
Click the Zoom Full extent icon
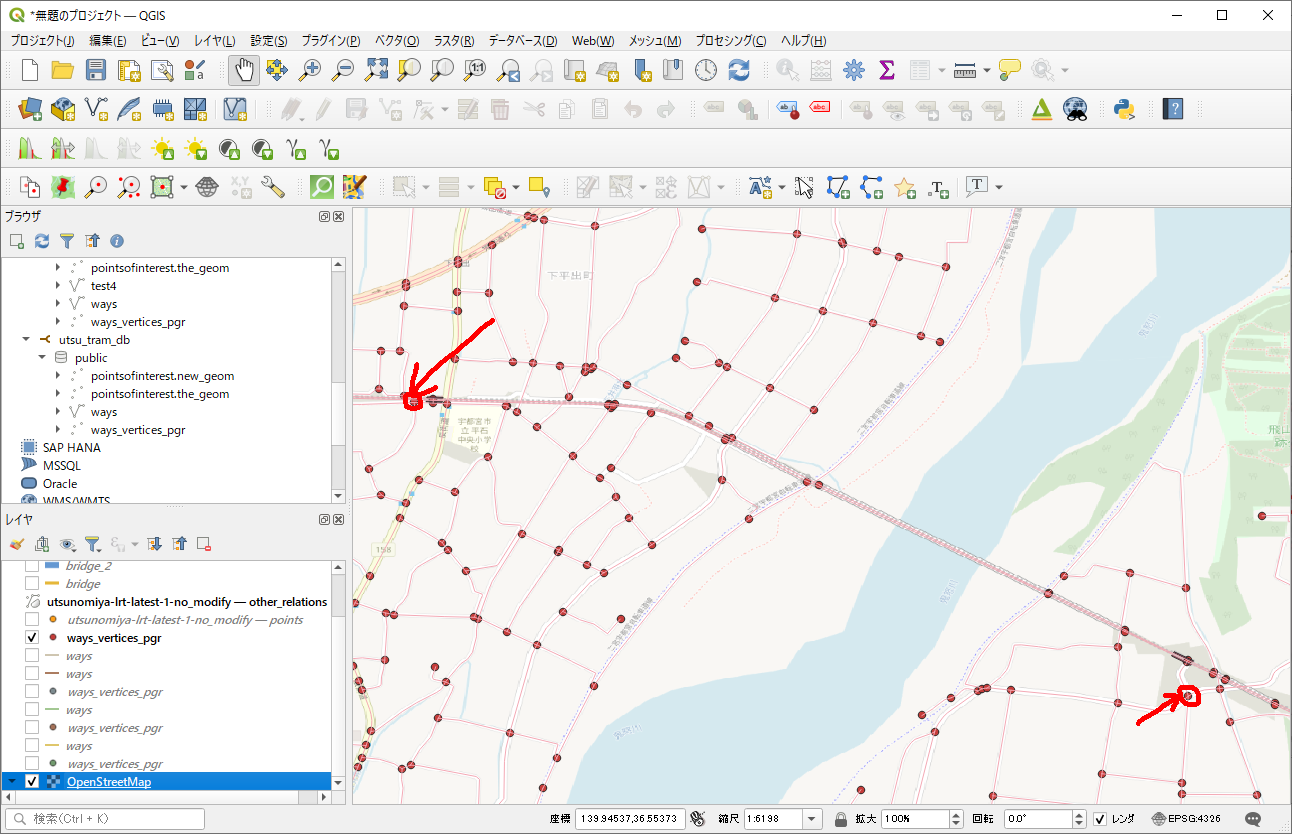point(376,70)
